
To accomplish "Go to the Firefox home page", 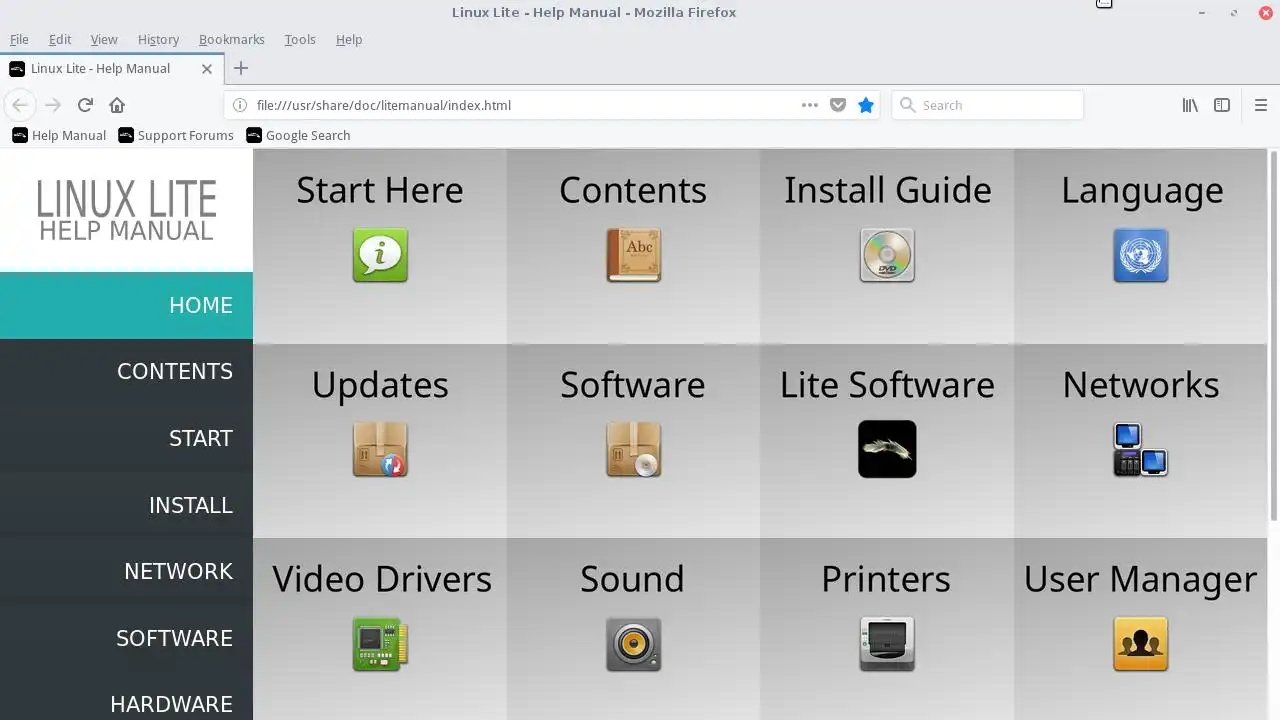I will pos(117,105).
